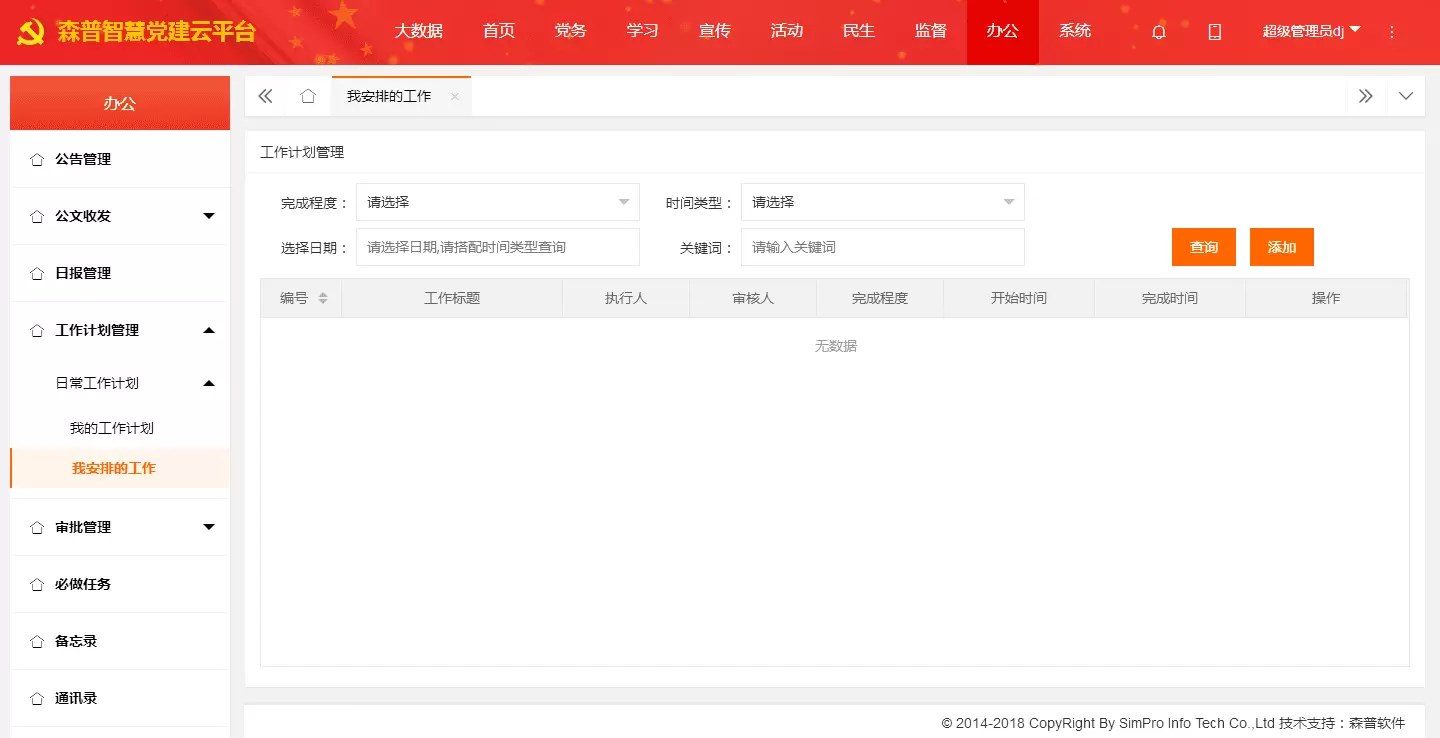Viewport: 1440px width, 738px height.
Task: Open 必做任务 in sidebar
Action: click(x=83, y=584)
